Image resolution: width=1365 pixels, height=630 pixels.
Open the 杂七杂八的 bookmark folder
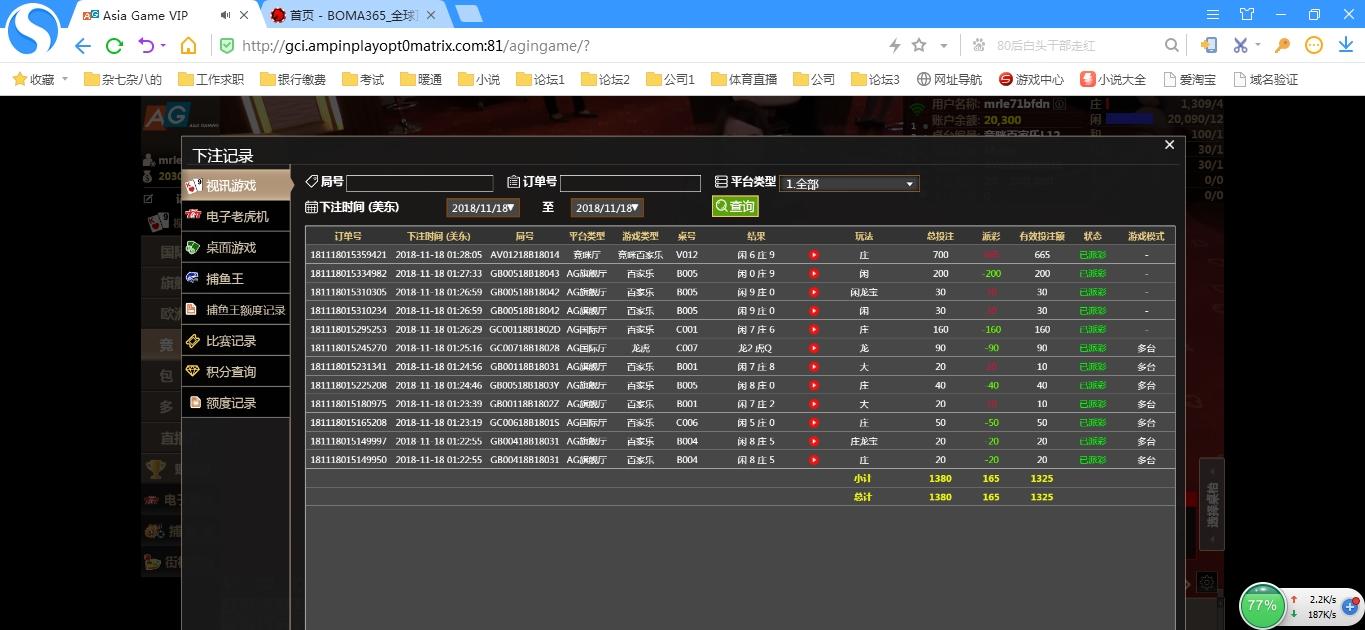pos(123,79)
